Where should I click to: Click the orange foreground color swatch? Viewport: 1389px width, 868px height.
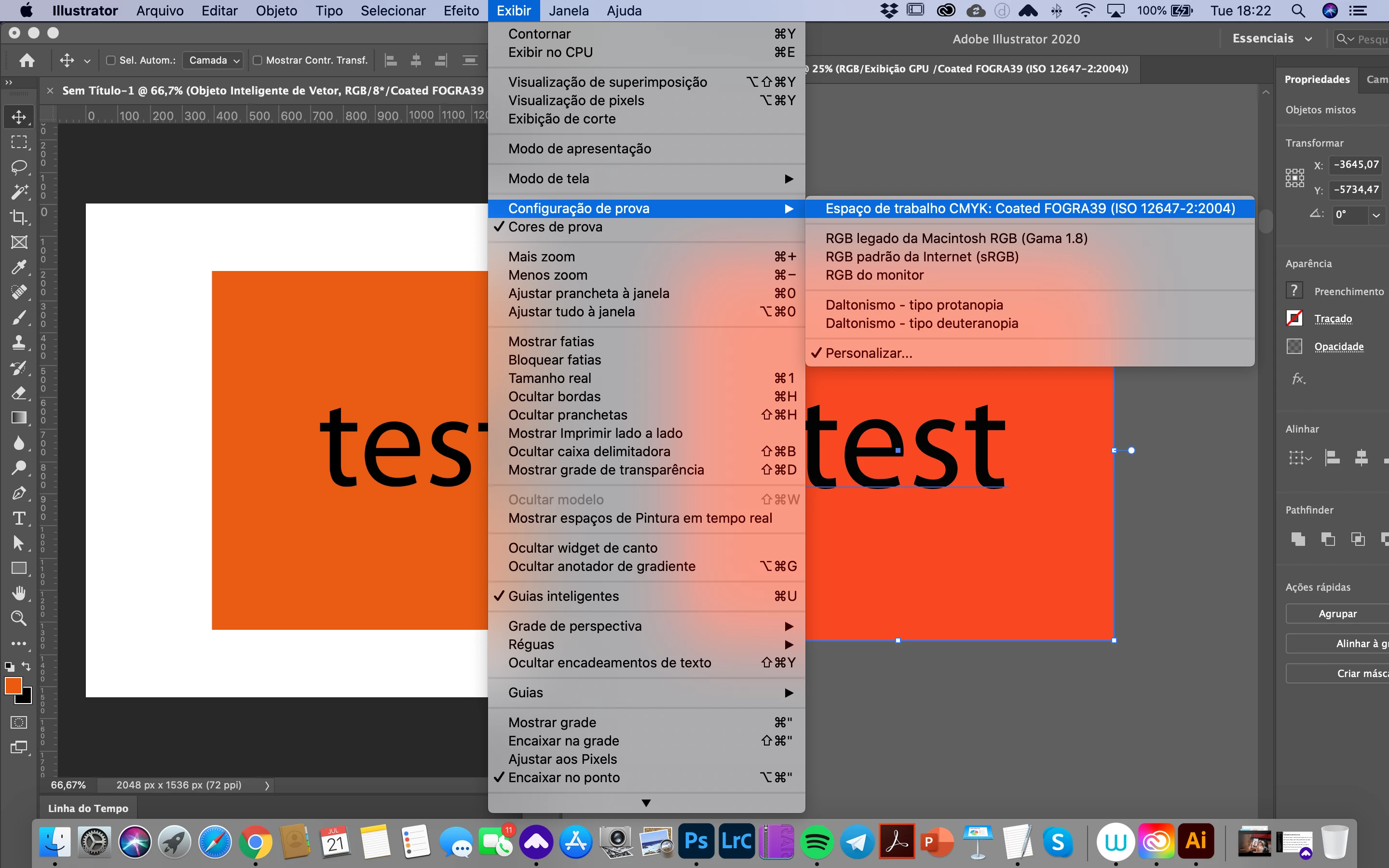click(x=13, y=685)
